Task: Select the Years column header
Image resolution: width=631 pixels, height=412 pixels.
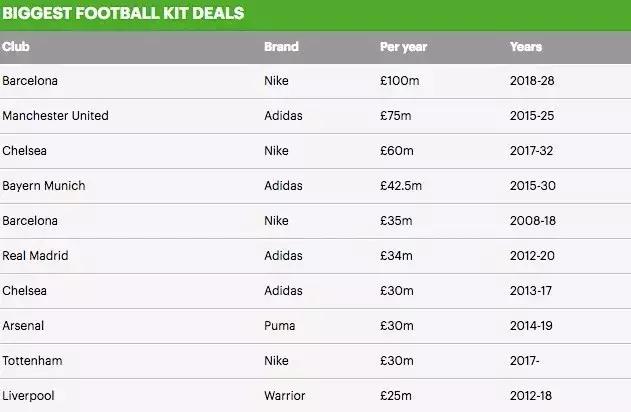Action: coord(526,47)
